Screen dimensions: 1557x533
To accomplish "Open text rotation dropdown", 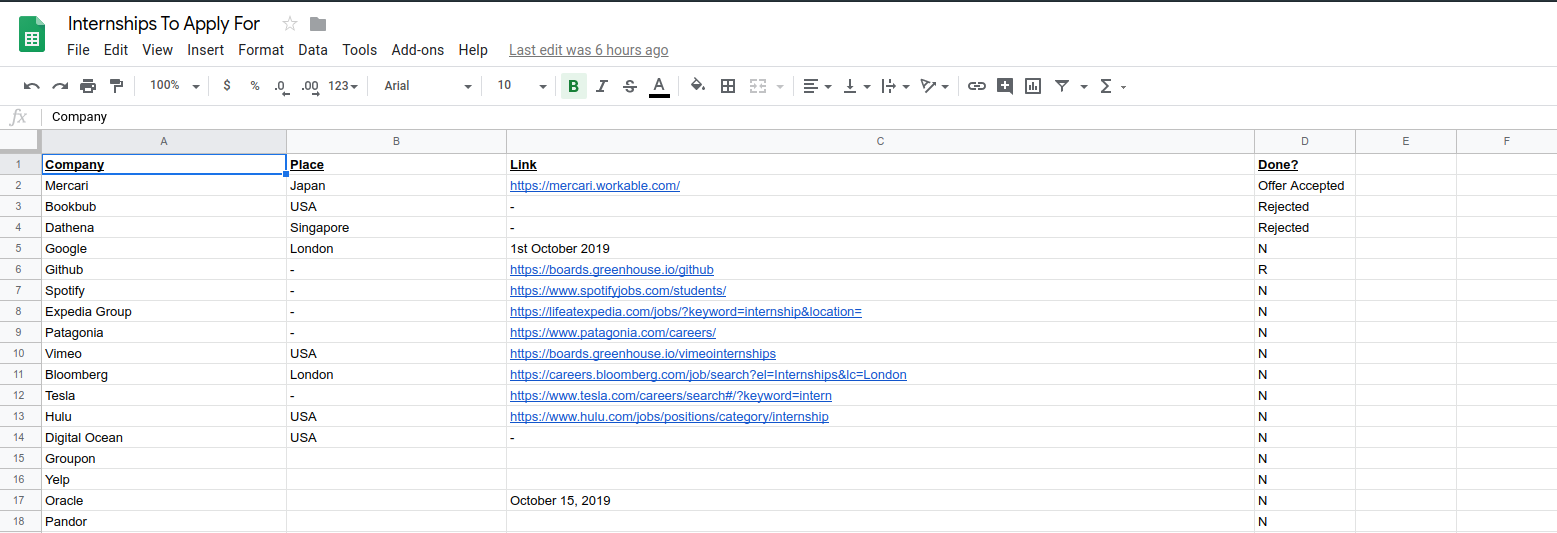I will tap(934, 86).
